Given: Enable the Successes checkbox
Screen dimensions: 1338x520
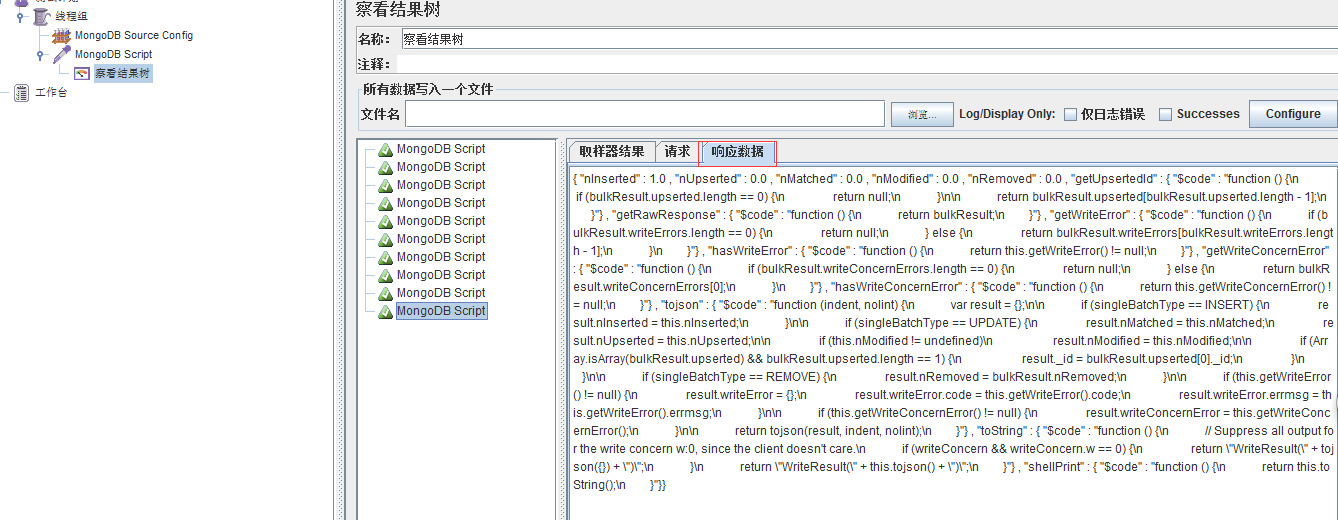Looking at the screenshot, I should [1165, 114].
